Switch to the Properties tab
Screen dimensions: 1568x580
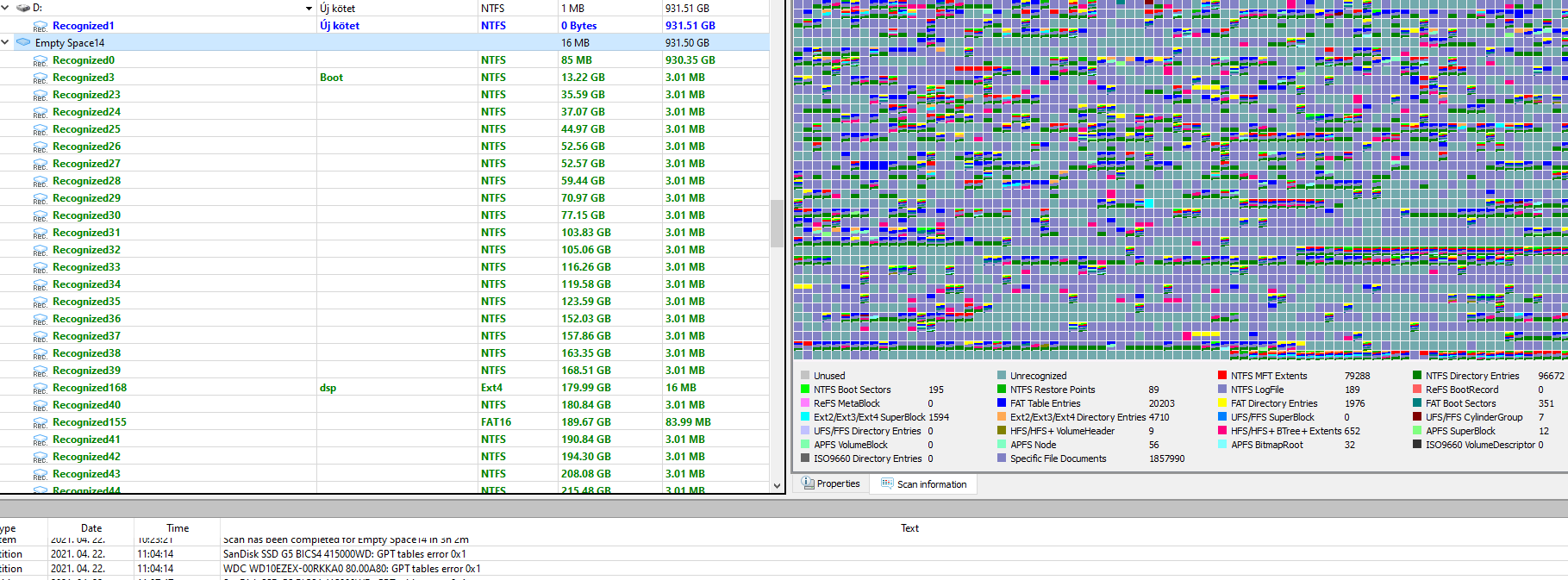coord(830,483)
